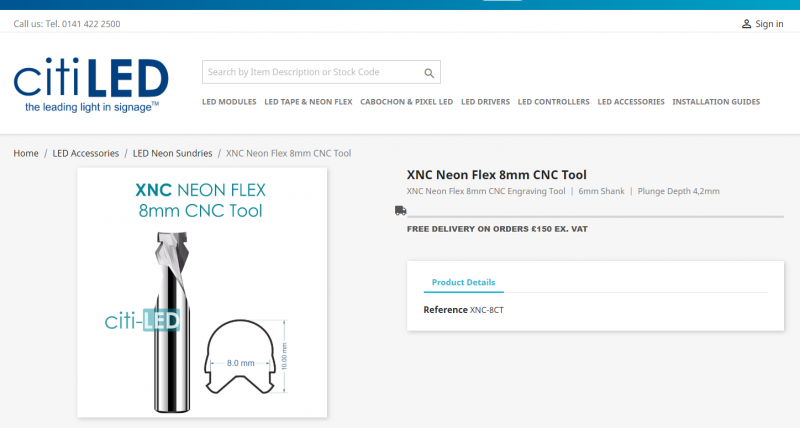
Task: Click the delivery truck icon
Action: (400, 210)
